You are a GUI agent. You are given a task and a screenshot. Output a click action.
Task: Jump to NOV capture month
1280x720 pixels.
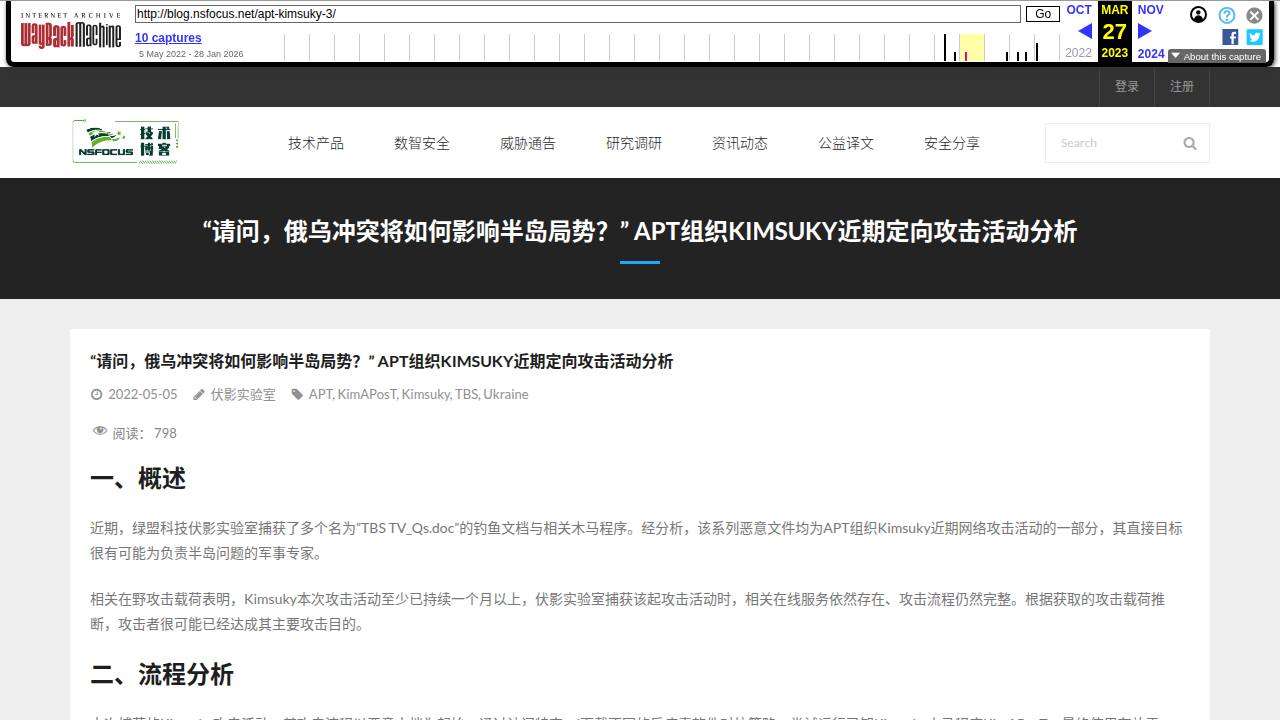(x=1150, y=10)
